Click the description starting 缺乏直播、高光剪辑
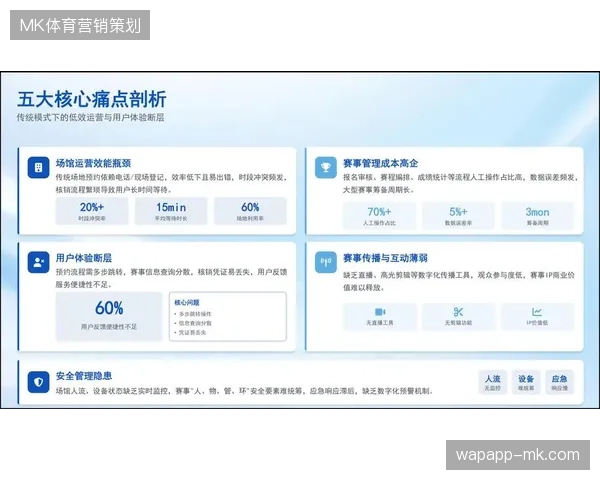 point(458,281)
